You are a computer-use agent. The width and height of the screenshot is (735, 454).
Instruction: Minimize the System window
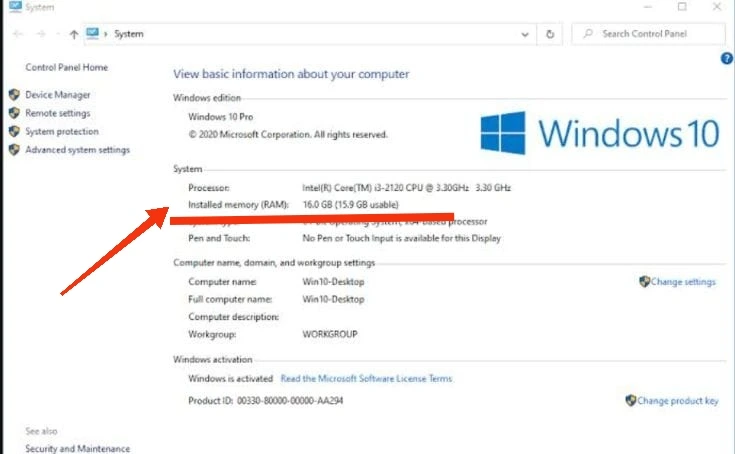point(648,7)
